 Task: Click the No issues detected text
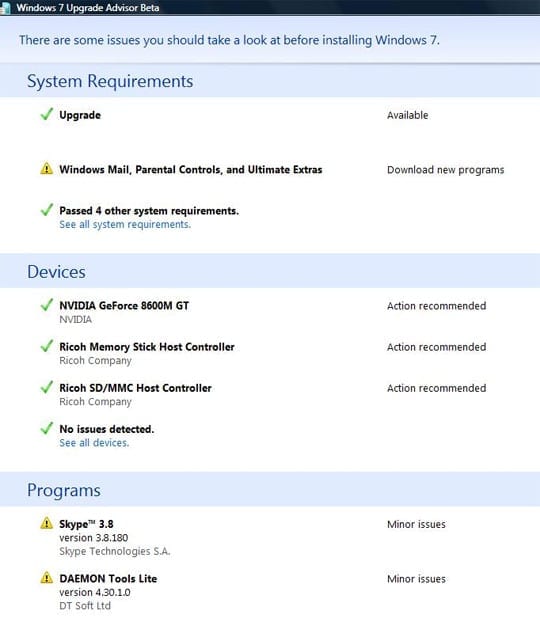pos(106,429)
